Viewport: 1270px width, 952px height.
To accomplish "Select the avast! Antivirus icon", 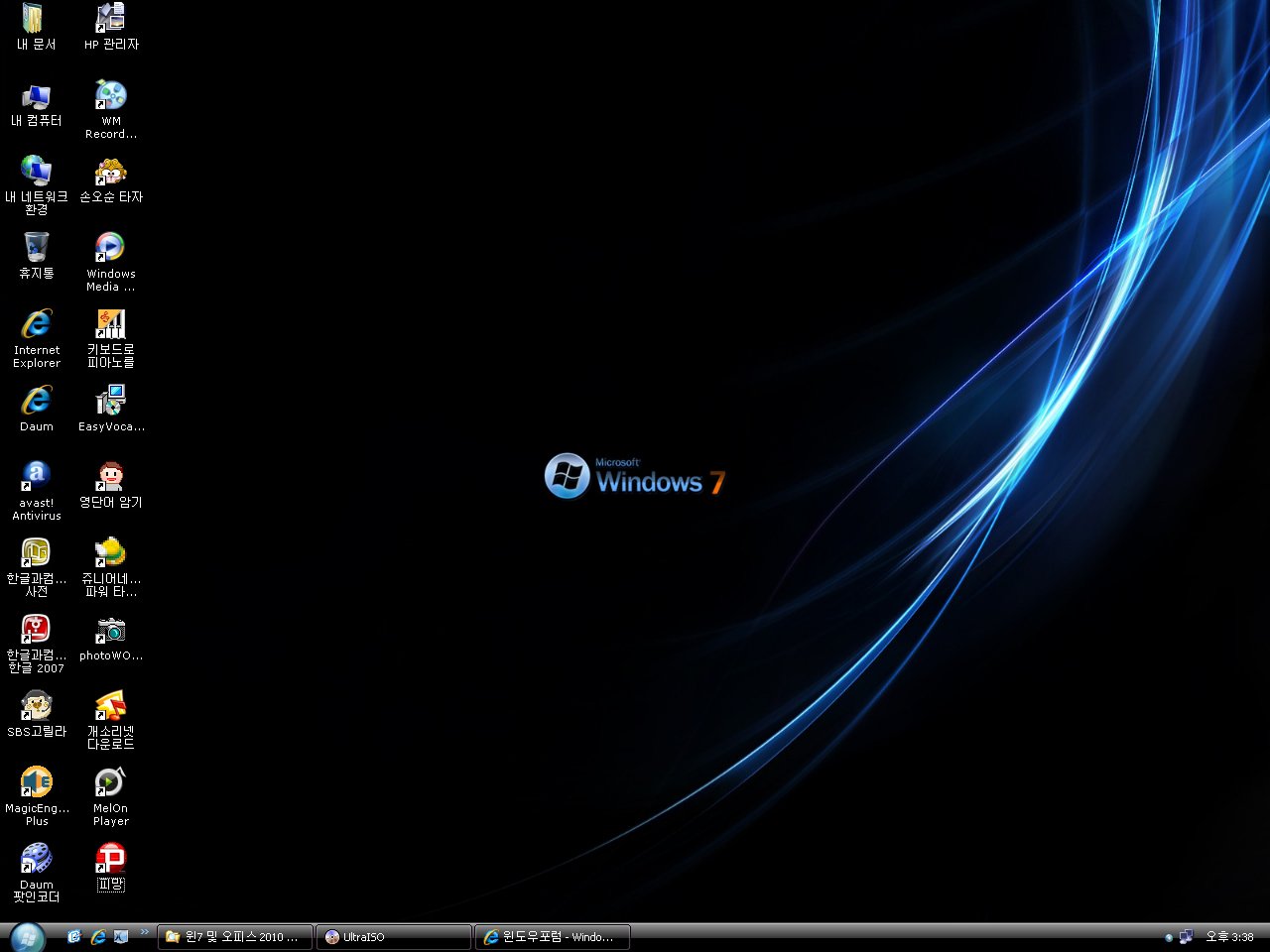I will [x=36, y=491].
